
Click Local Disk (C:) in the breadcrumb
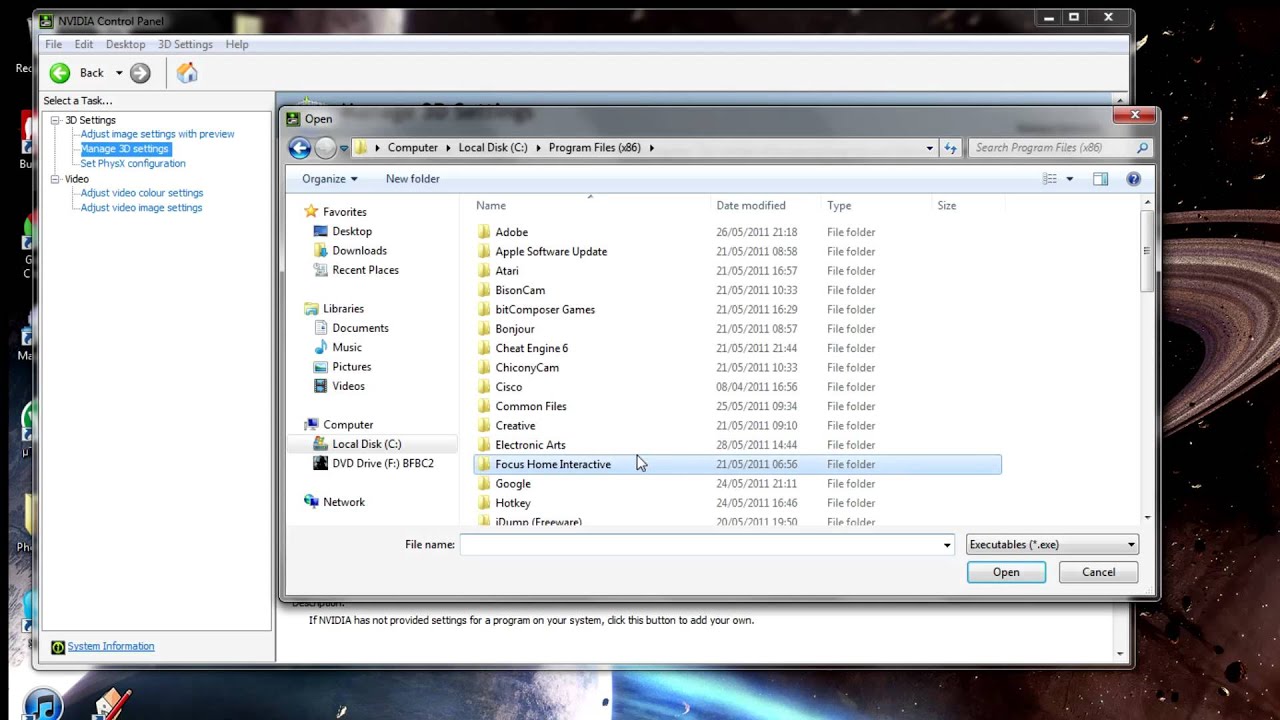click(x=493, y=148)
